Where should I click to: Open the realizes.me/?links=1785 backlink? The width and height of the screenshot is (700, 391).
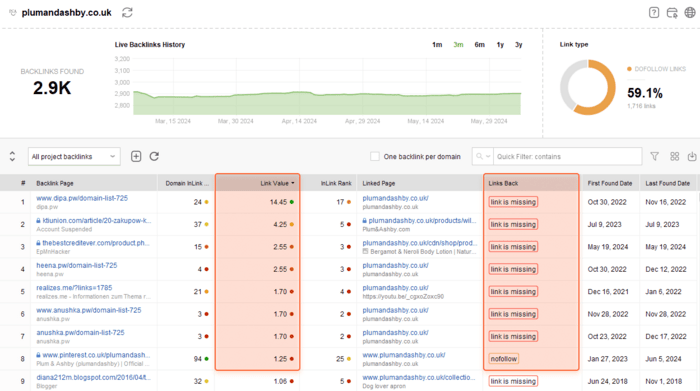pyautogui.click(x=74, y=287)
